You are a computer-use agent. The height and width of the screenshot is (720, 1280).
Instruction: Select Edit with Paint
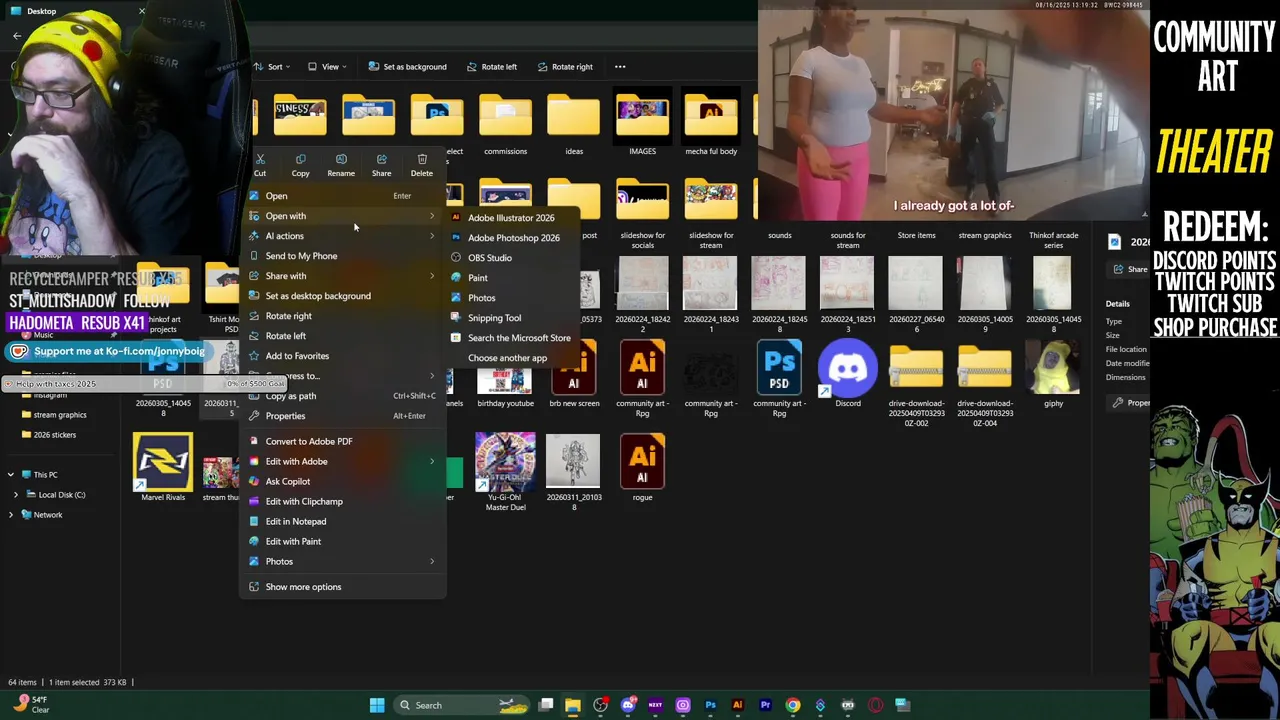(342, 541)
